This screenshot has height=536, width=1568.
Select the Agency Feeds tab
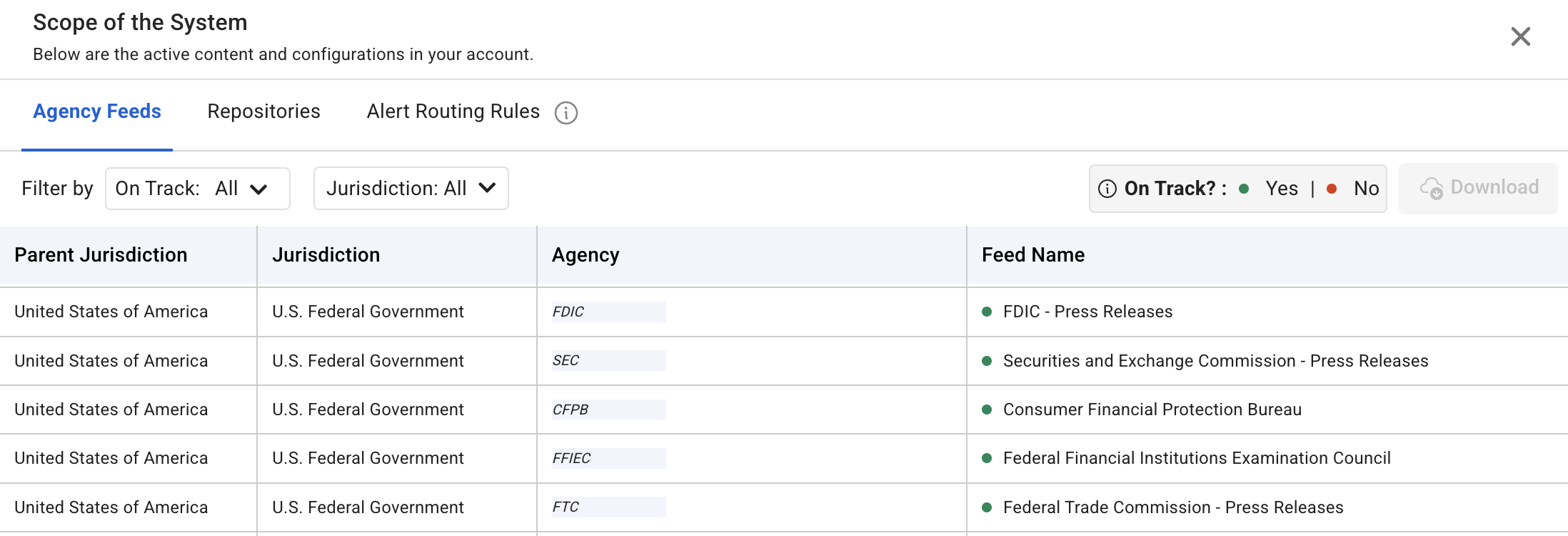(97, 111)
